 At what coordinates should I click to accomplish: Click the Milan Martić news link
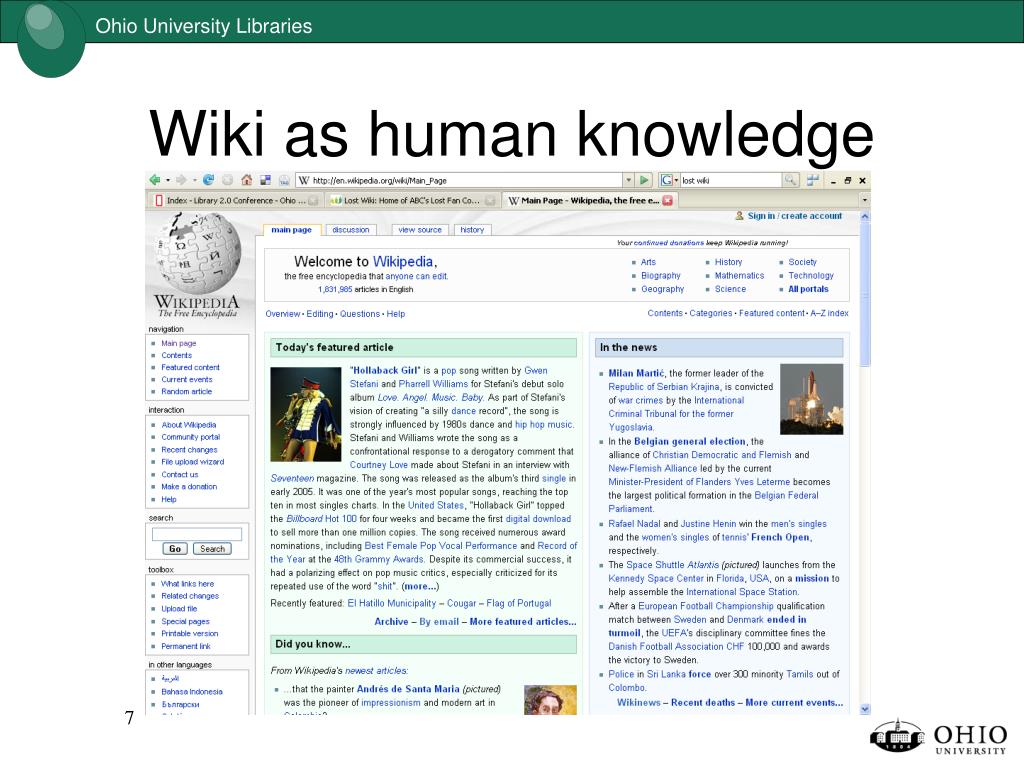pos(636,374)
